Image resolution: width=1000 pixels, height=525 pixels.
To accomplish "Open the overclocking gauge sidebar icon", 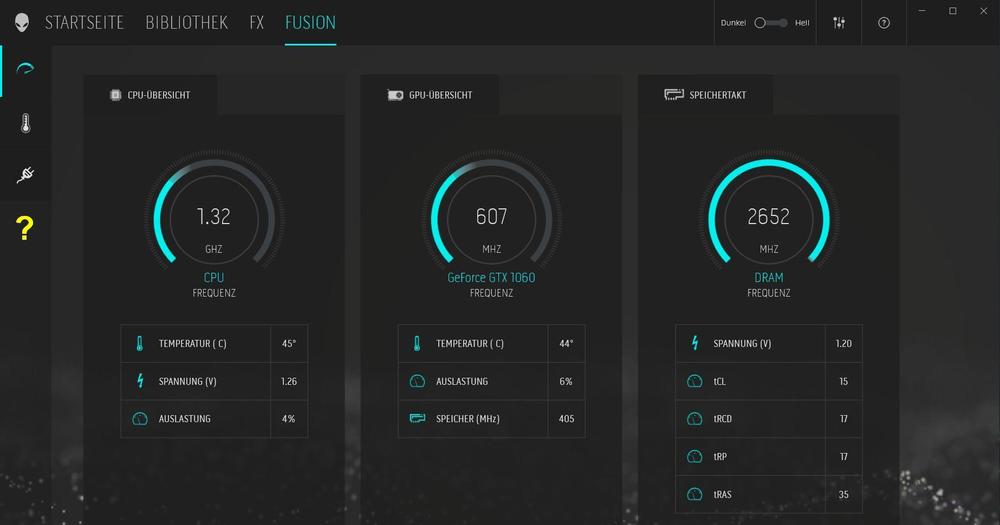I will pyautogui.click(x=25, y=71).
